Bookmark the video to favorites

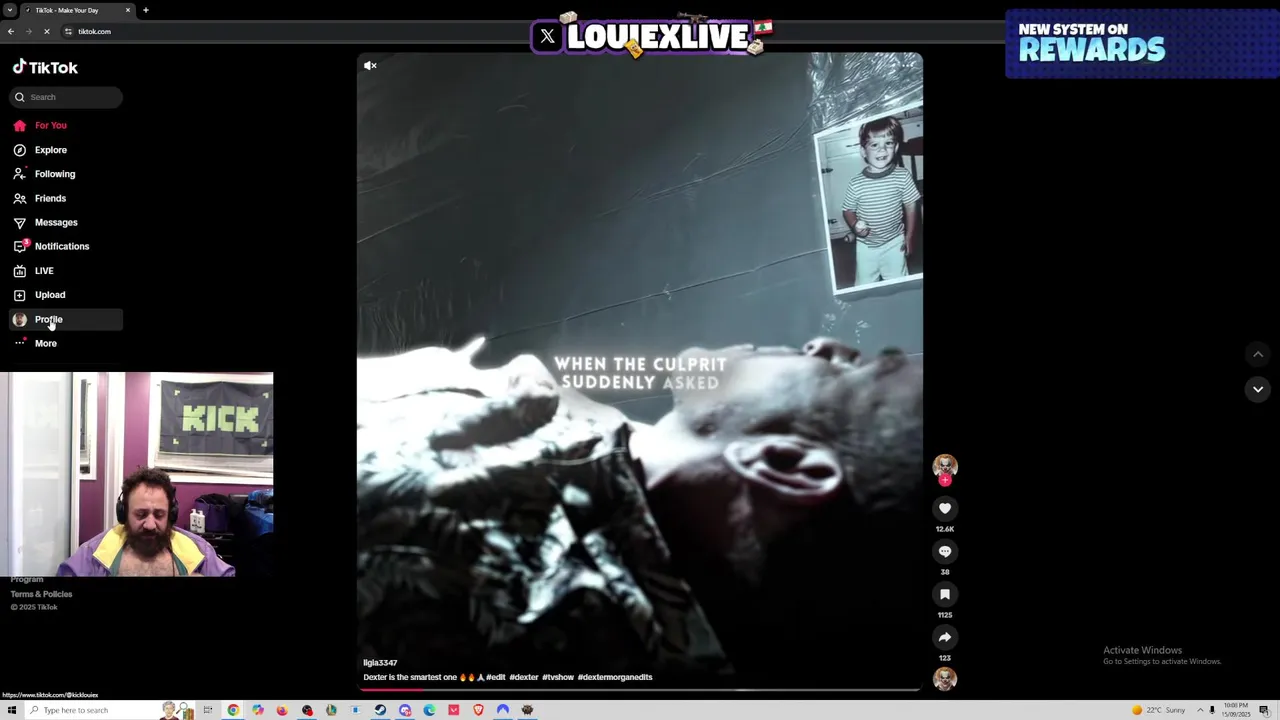pos(945,594)
